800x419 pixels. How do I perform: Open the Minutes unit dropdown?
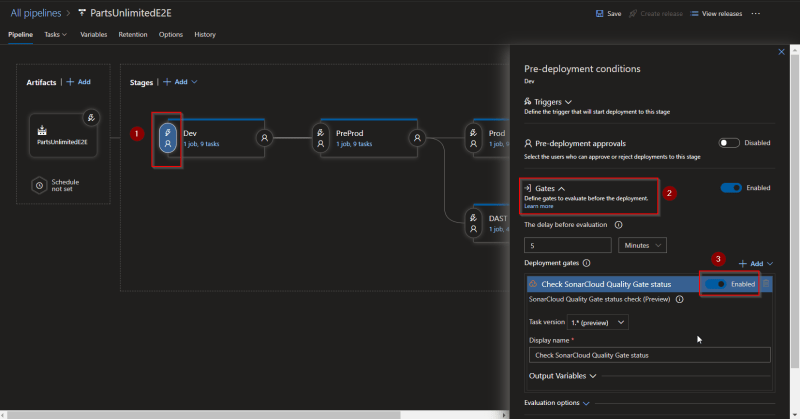click(x=642, y=245)
